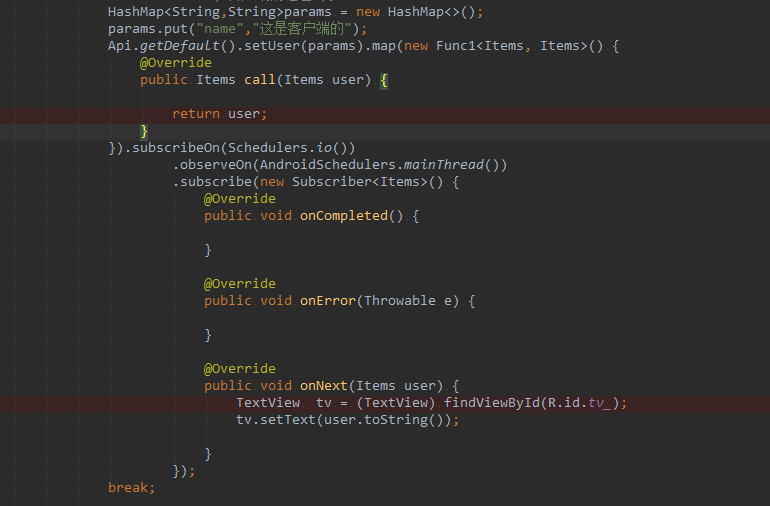
Task: Click @Override above onError method
Action: (240, 284)
